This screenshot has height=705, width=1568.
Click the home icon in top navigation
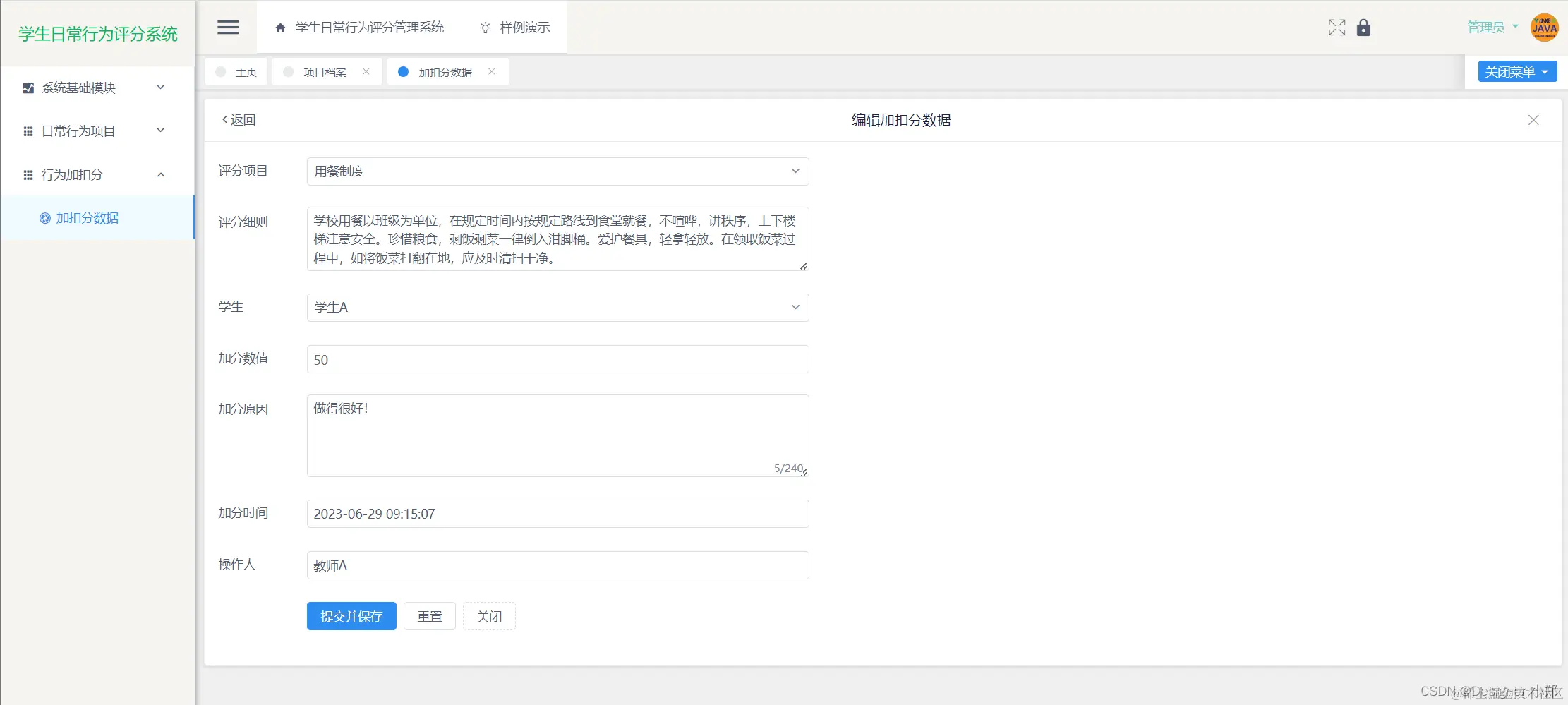[280, 28]
